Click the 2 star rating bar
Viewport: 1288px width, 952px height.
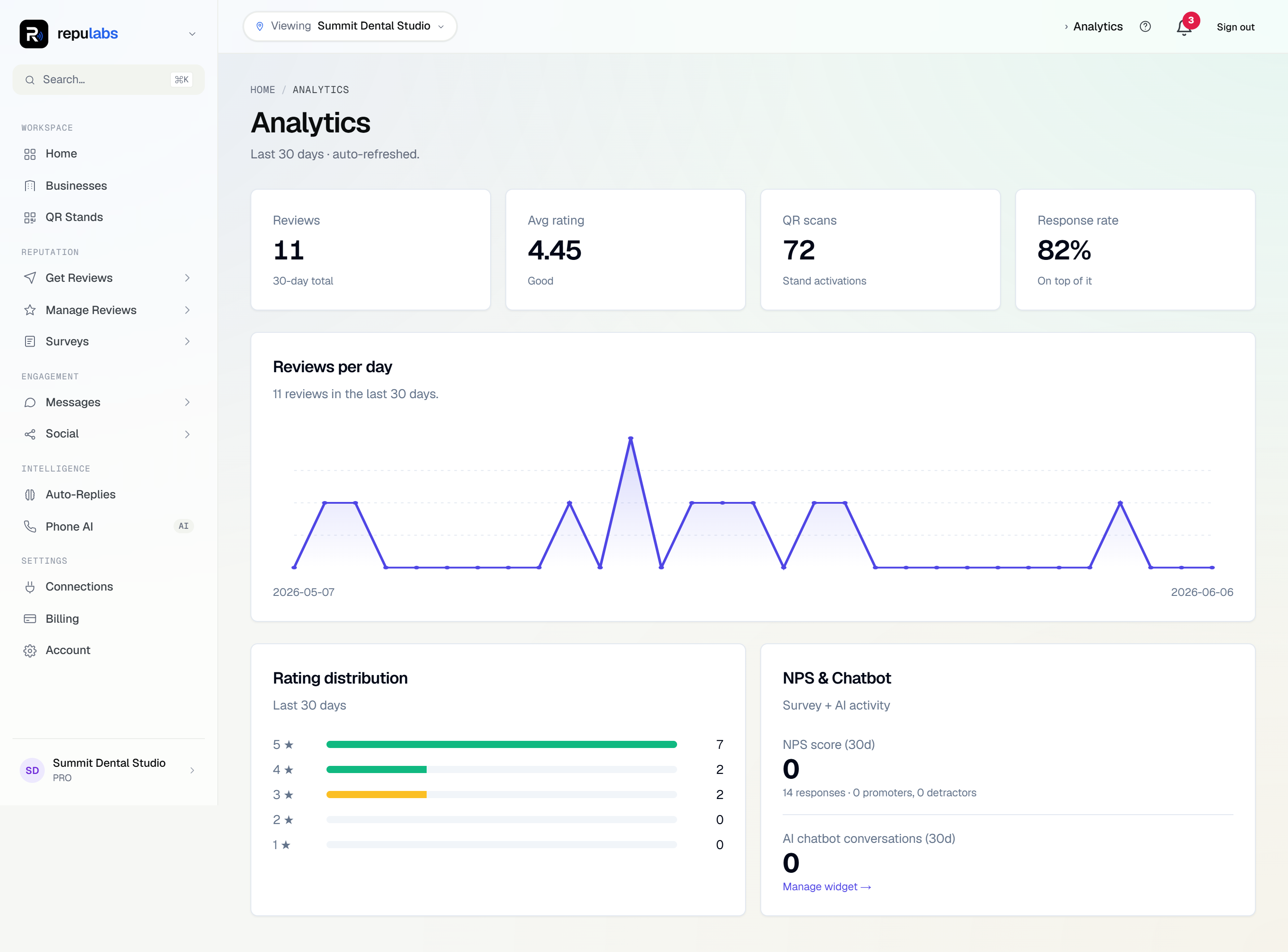coord(501,820)
